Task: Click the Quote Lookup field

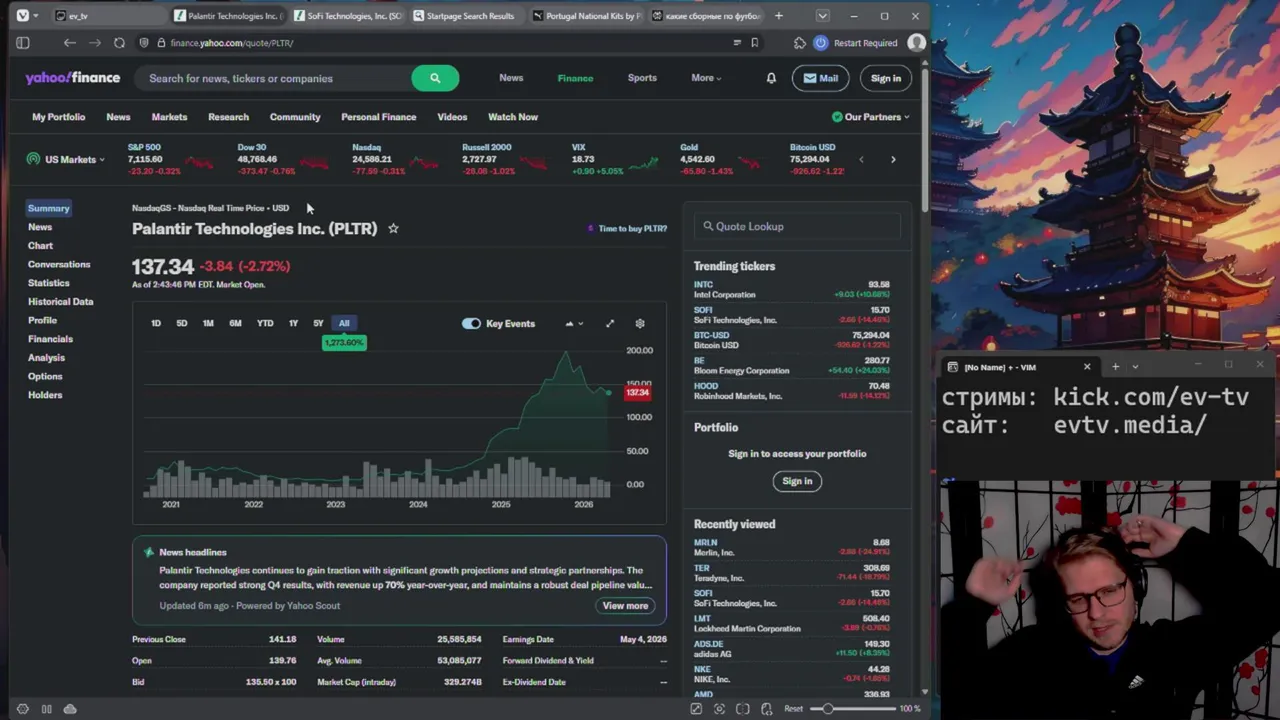Action: pyautogui.click(x=797, y=226)
